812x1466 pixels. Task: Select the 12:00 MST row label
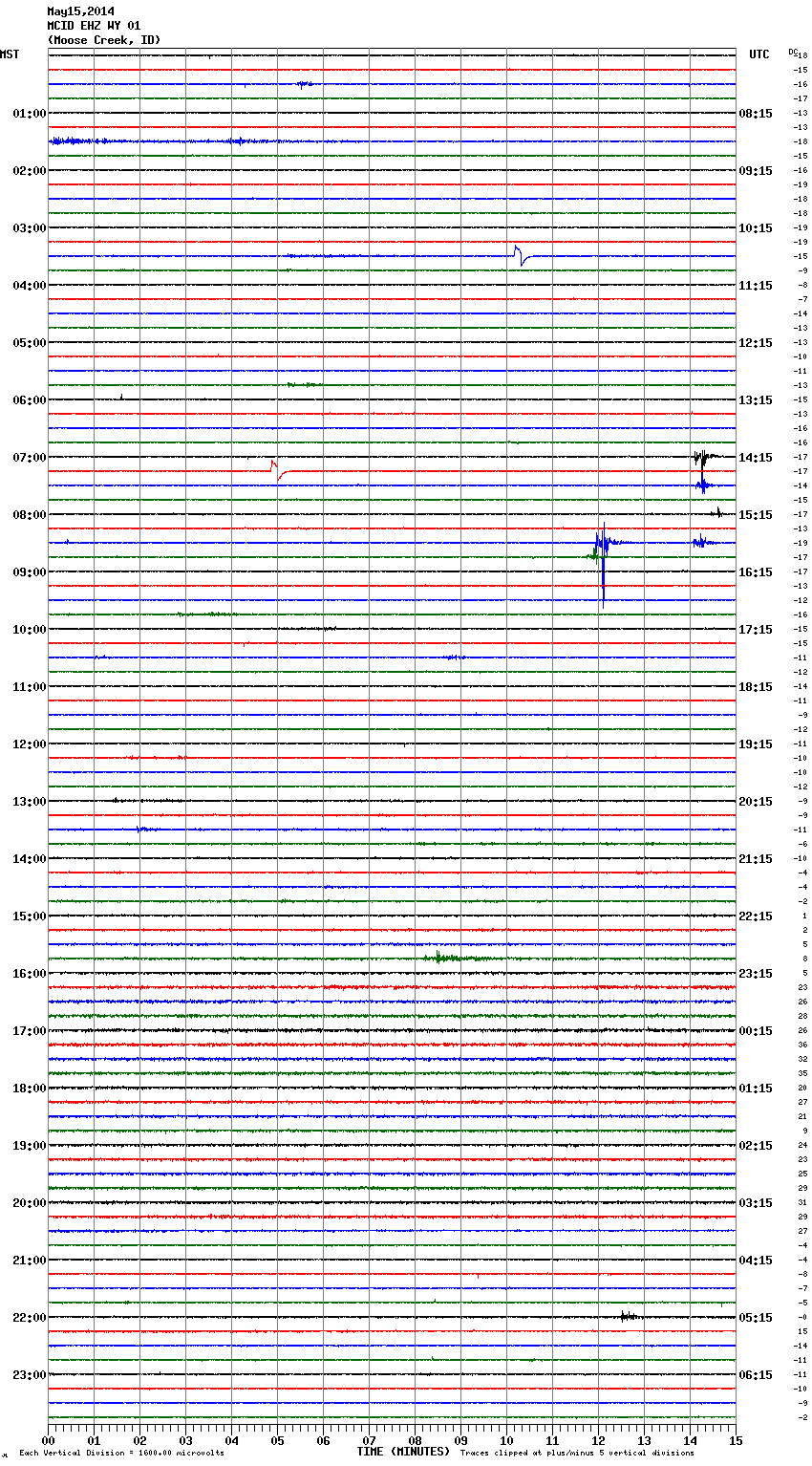click(x=30, y=744)
